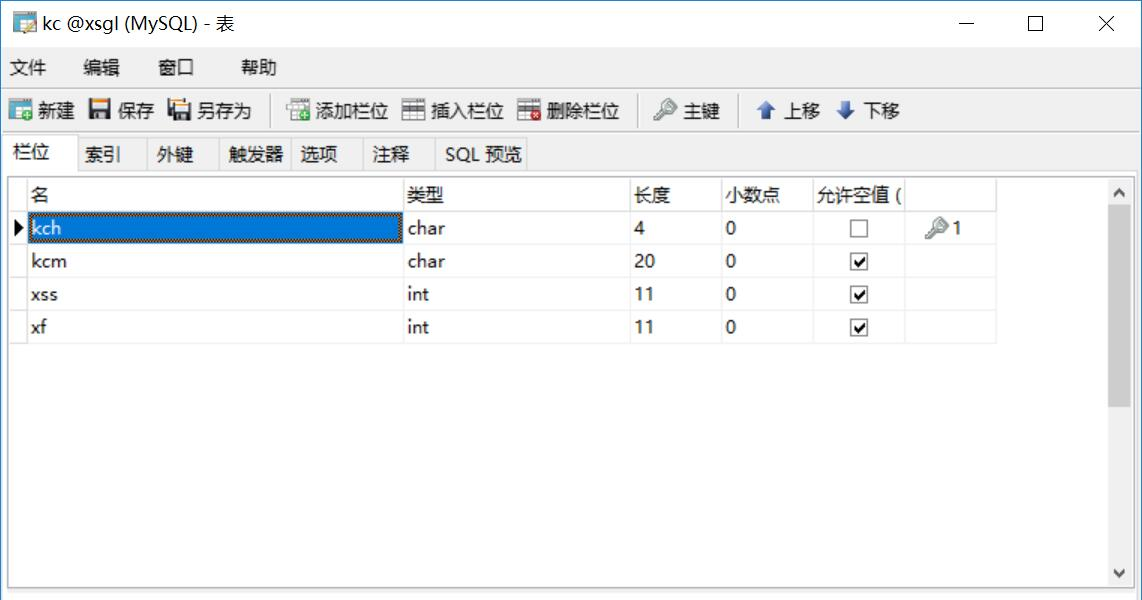Click the 小数点 column header

pos(767,194)
